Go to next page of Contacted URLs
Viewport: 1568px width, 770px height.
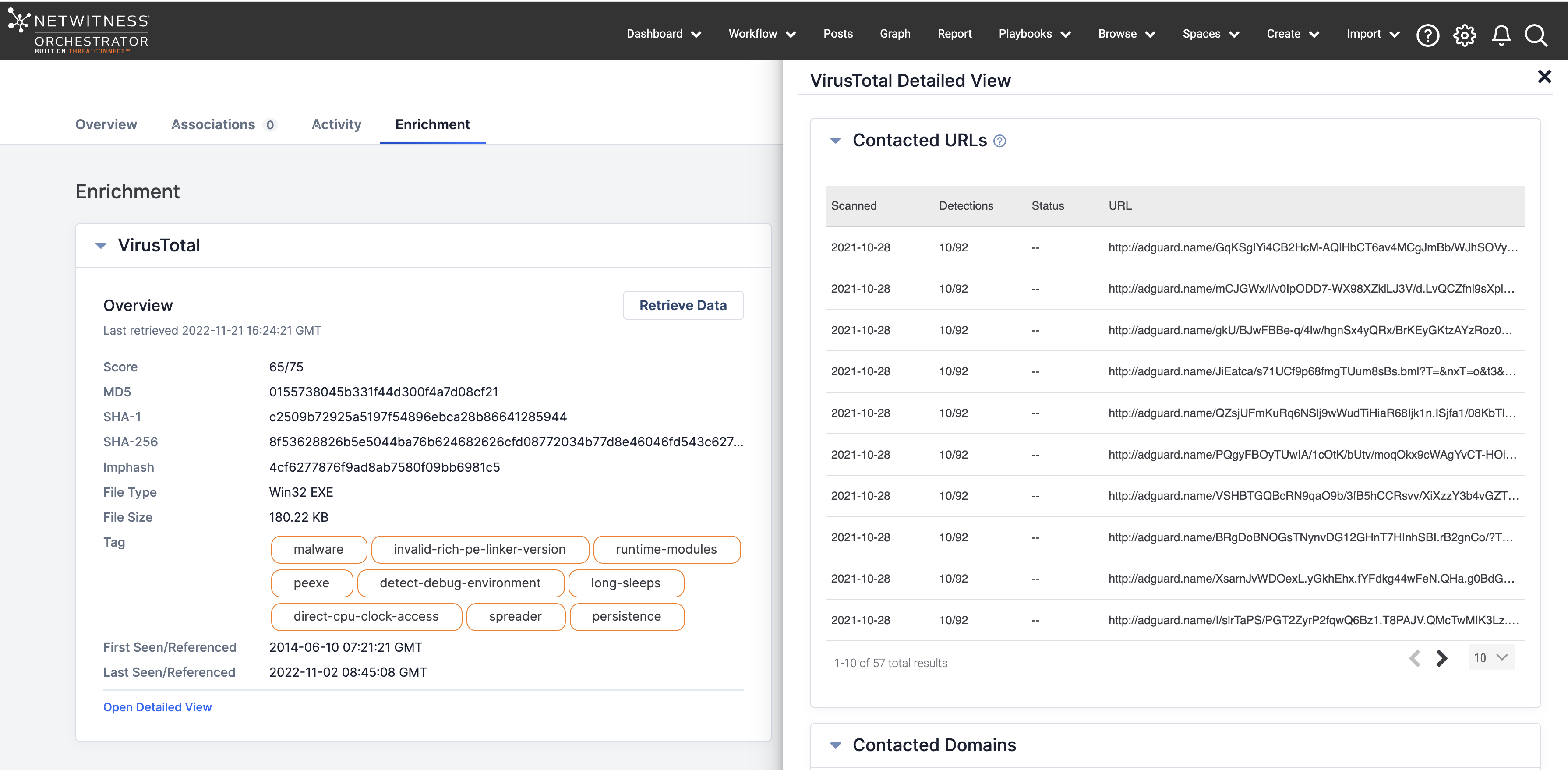[1441, 658]
